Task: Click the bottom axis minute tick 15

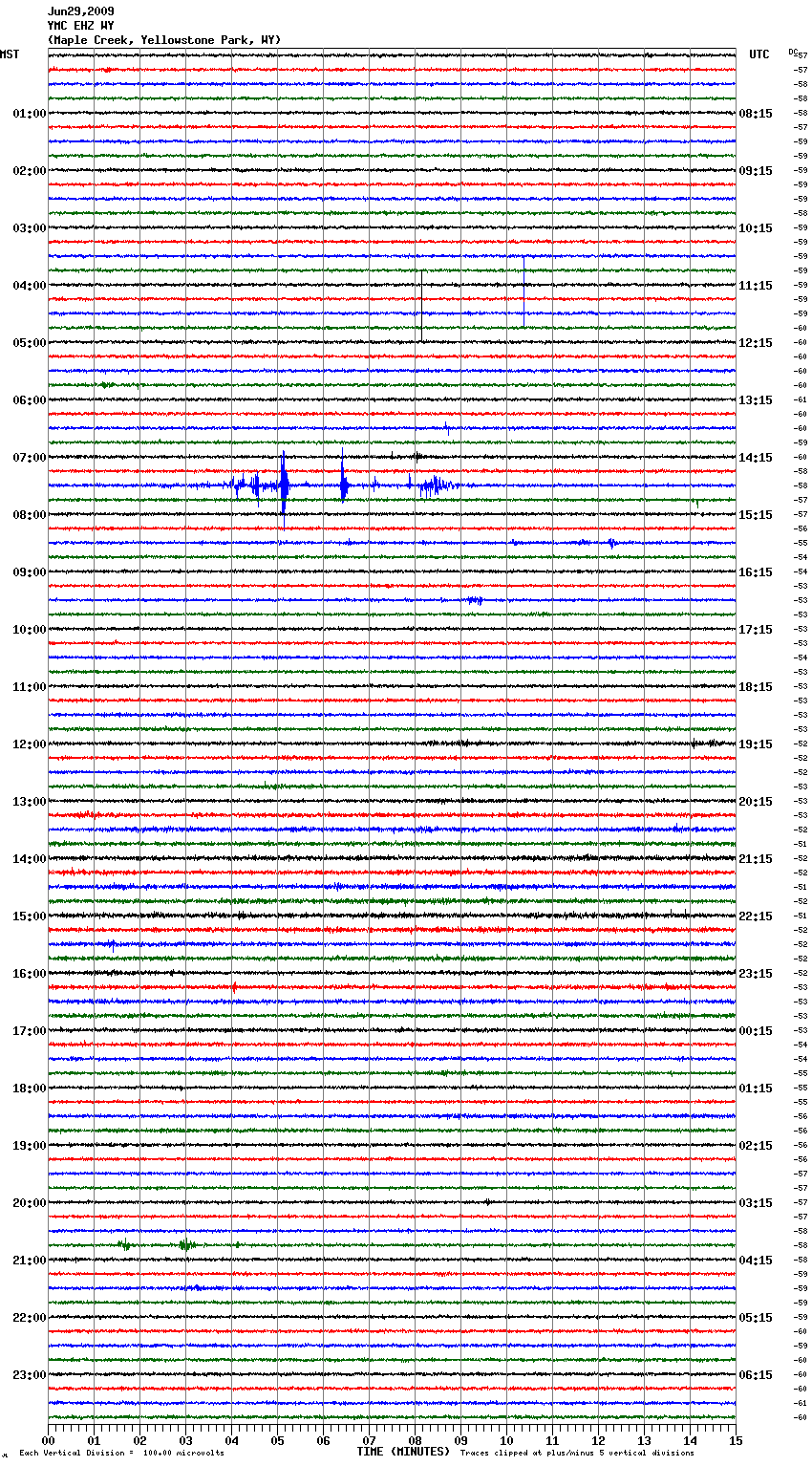Action: click(736, 1440)
